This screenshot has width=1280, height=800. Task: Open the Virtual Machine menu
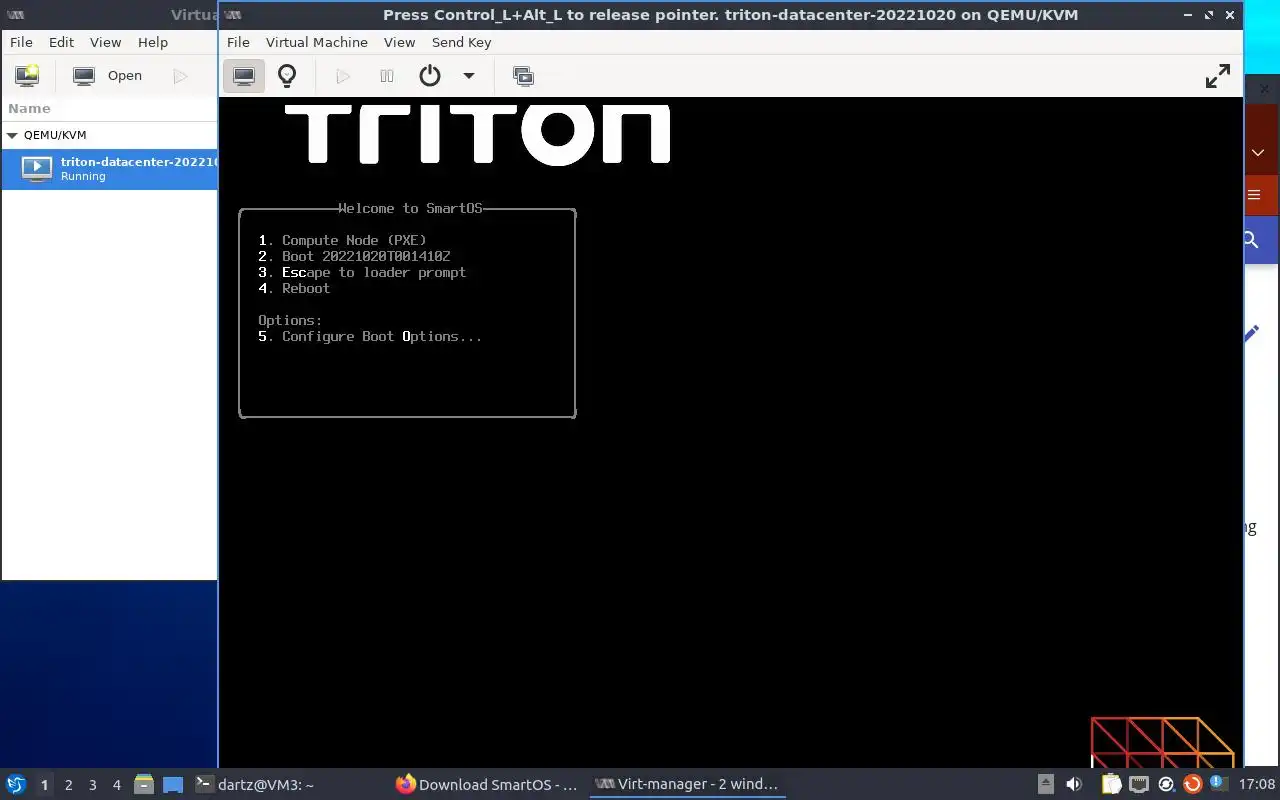316,42
